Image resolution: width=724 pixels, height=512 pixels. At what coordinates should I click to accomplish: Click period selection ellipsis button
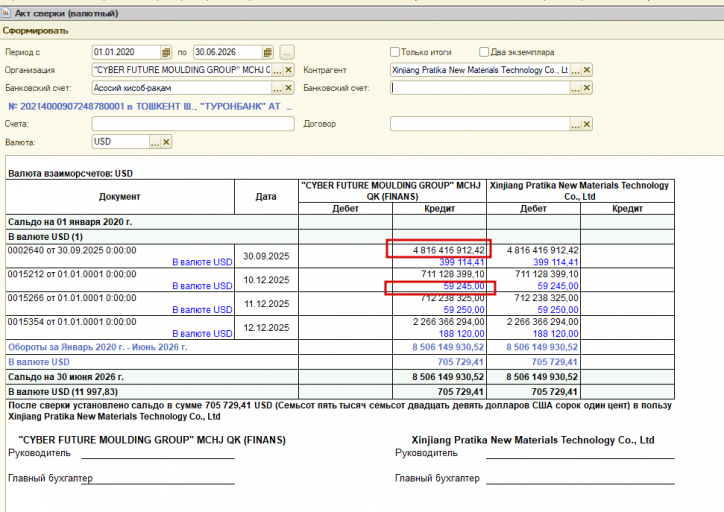pyautogui.click(x=287, y=52)
